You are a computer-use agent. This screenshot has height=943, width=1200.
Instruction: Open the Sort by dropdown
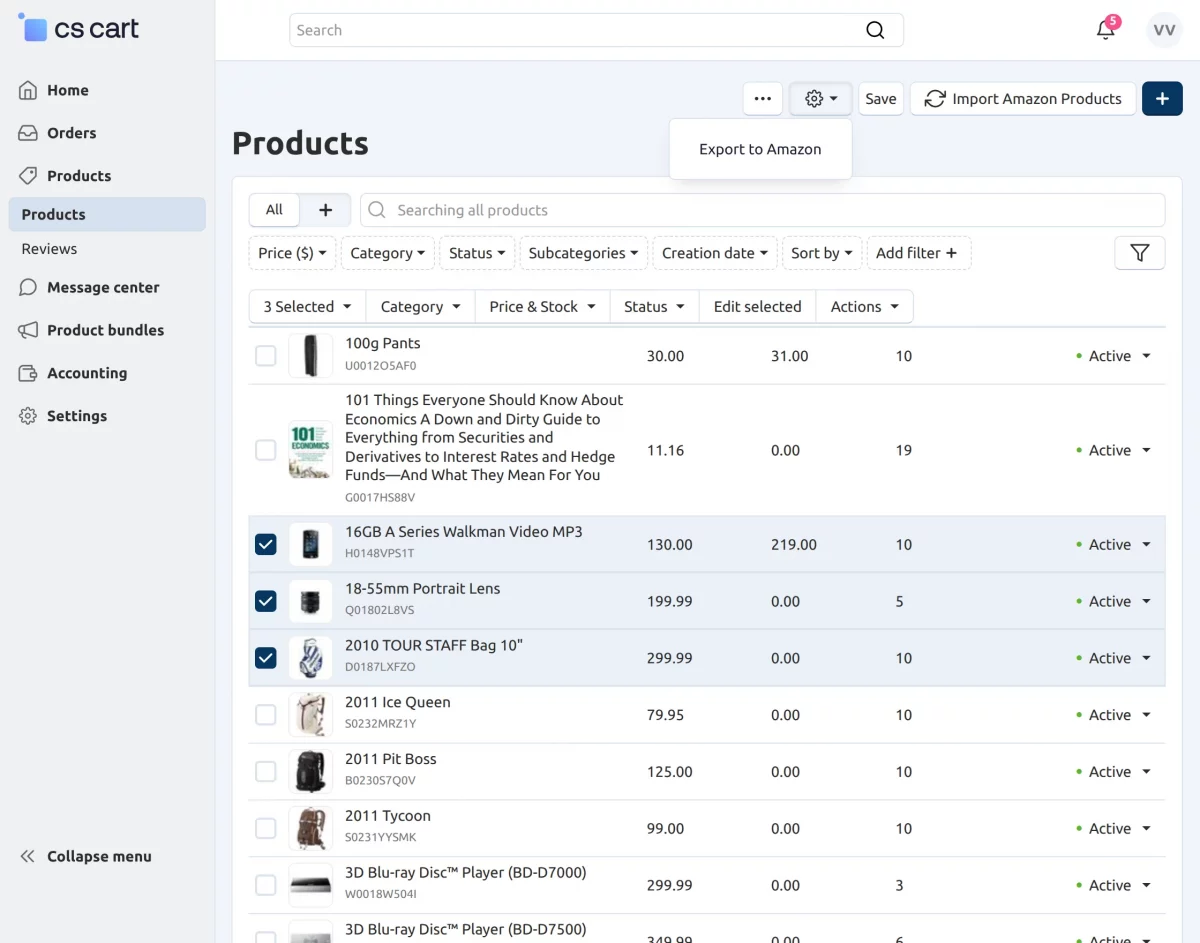pos(822,253)
